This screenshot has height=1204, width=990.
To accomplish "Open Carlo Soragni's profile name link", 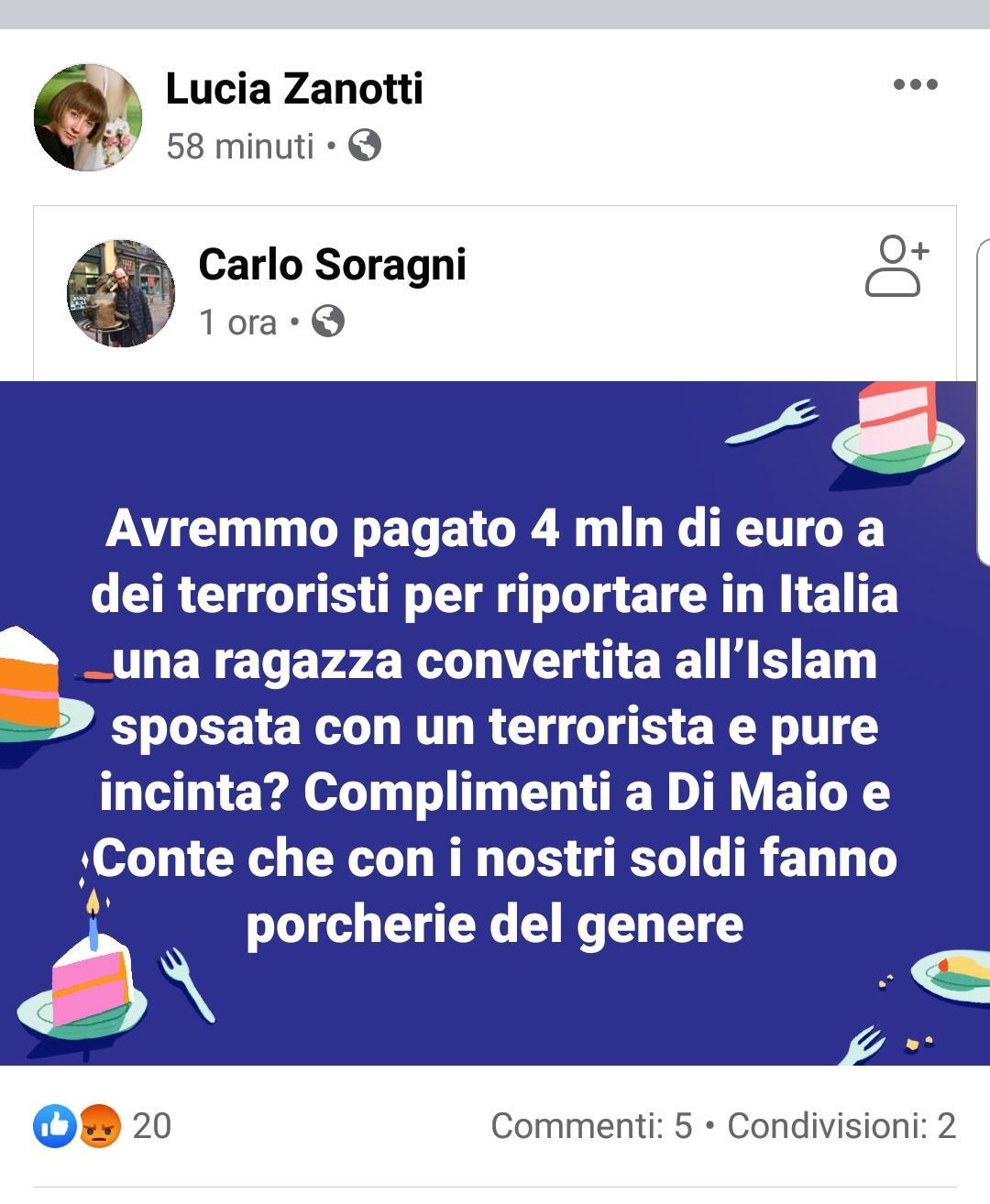I will pos(333,265).
